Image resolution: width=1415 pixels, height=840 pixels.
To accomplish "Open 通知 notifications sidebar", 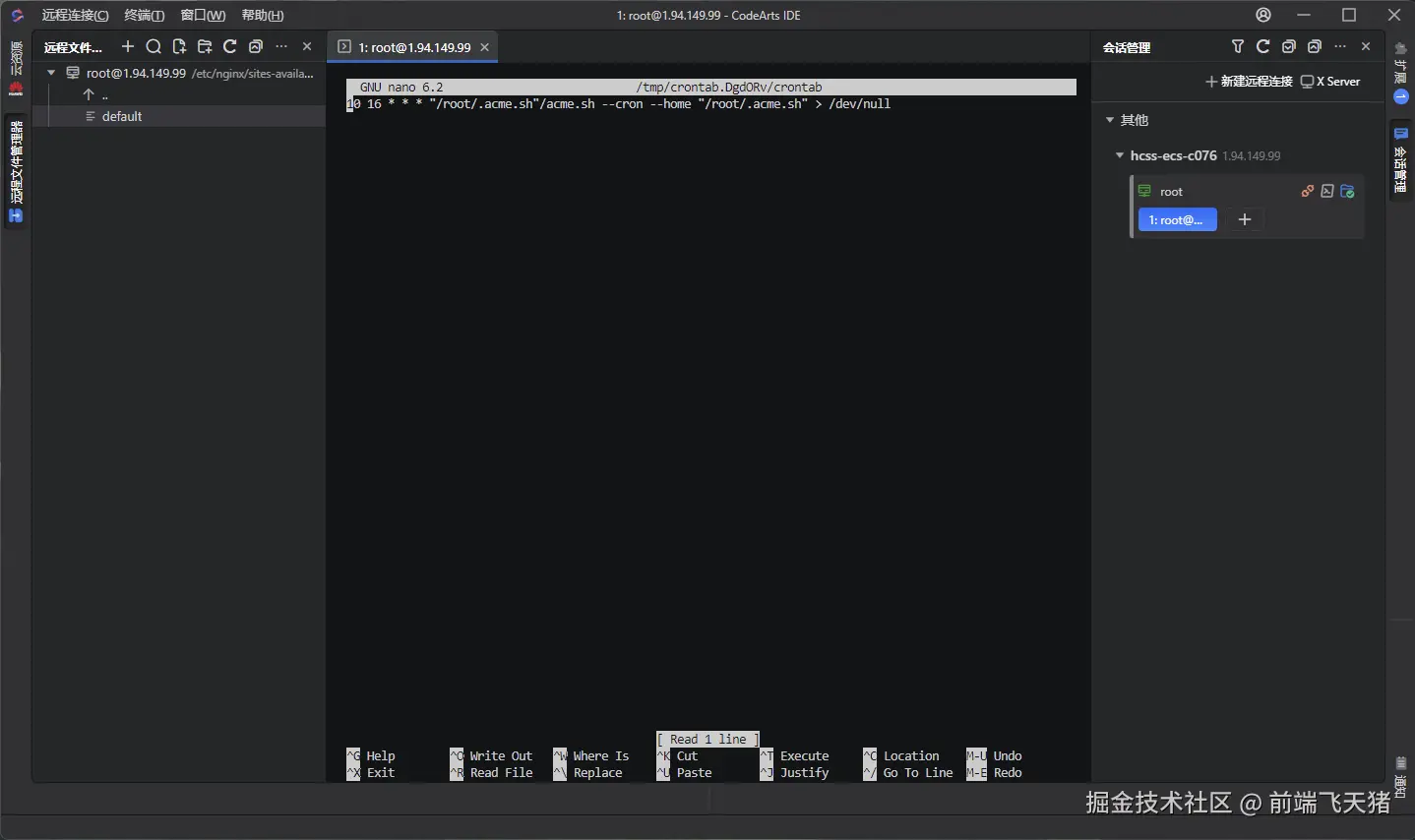I will click(x=1401, y=777).
